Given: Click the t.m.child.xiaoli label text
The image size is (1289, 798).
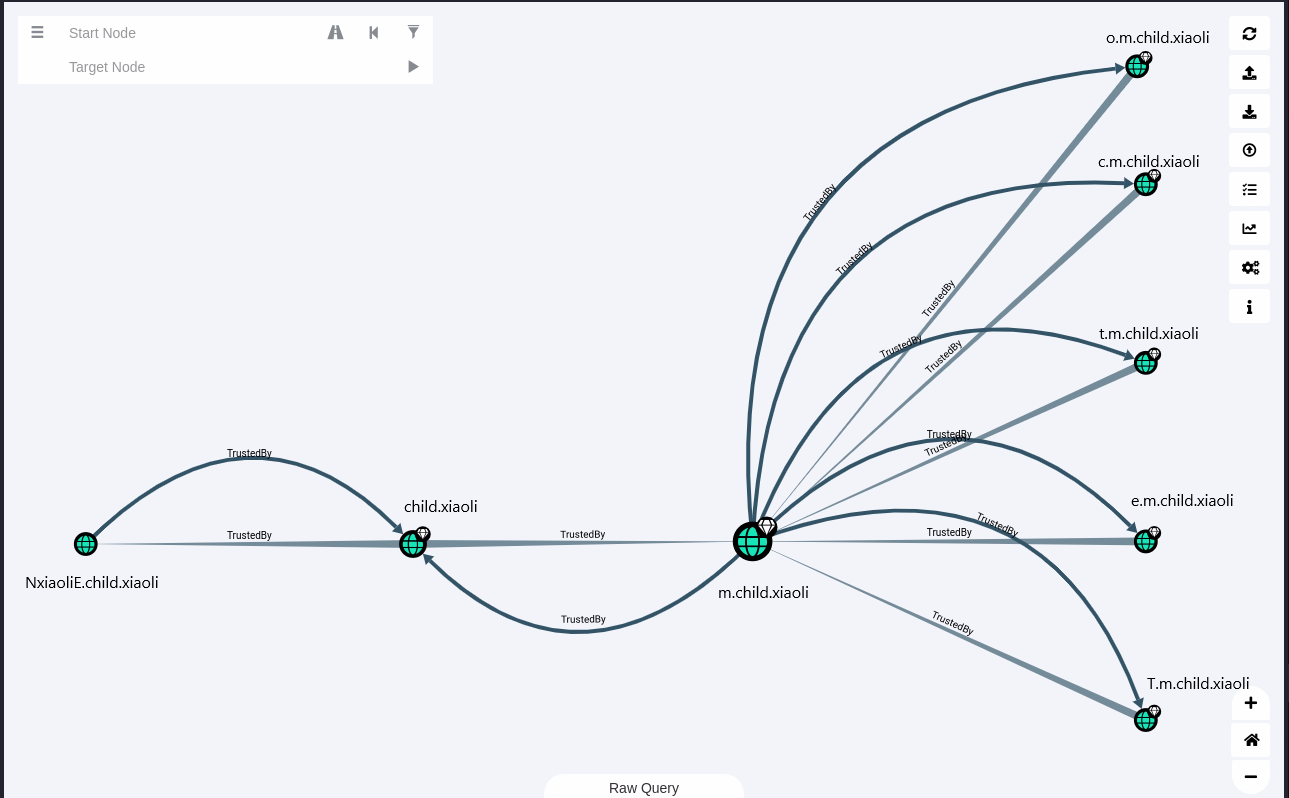Looking at the screenshot, I should [x=1149, y=334].
